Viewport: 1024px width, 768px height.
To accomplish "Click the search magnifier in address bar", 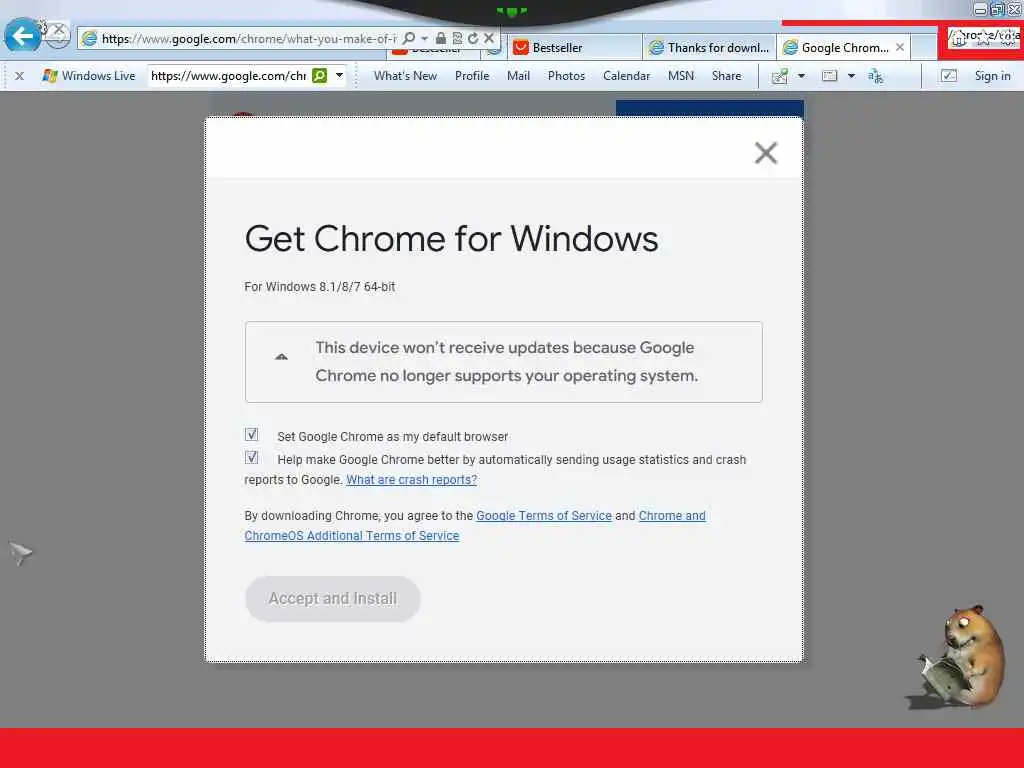I will click(x=408, y=39).
